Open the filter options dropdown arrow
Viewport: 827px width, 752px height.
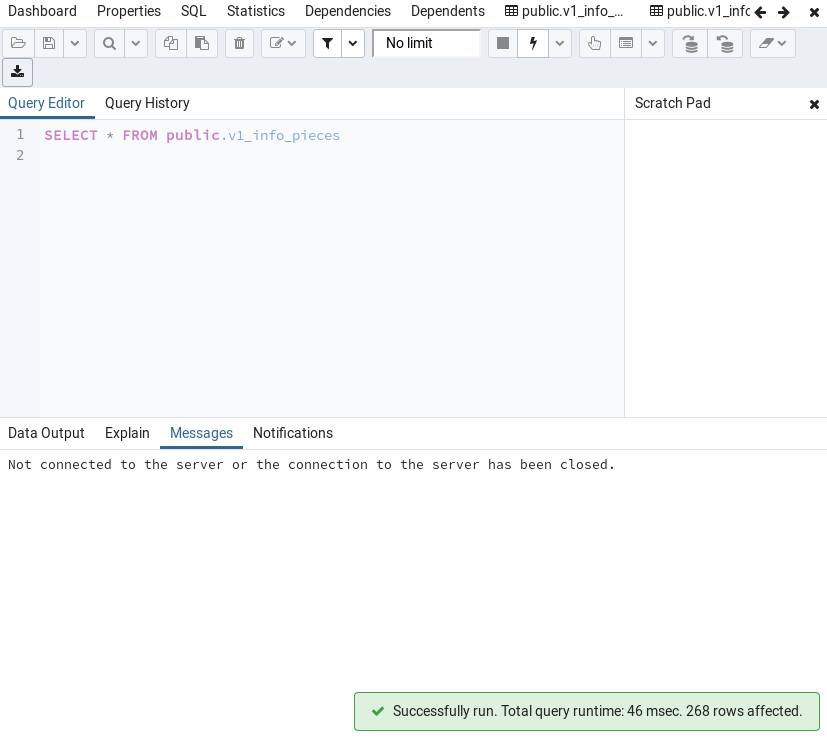click(353, 43)
